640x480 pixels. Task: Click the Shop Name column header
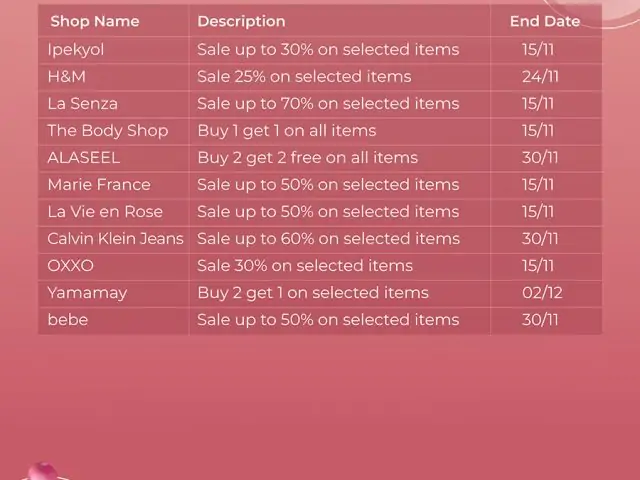[95, 21]
